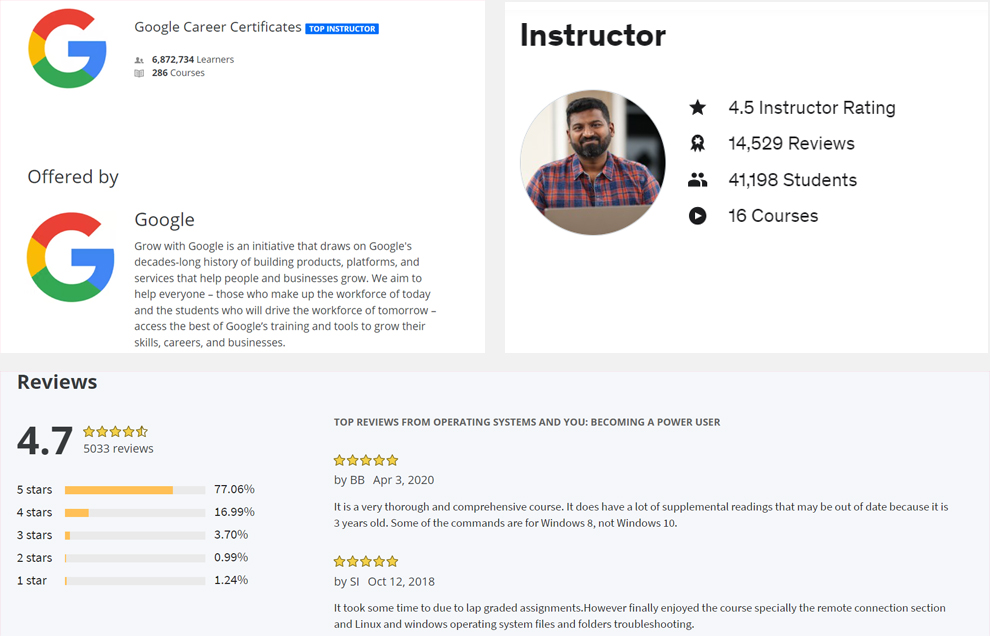Screen dimensions: 990x636
Task: Filter reviews by 1 star label
Action: click(32, 580)
